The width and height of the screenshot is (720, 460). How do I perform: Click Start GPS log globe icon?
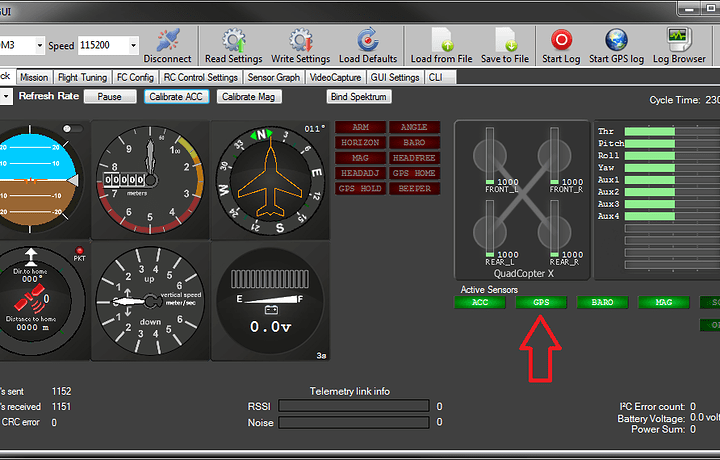coord(616,40)
